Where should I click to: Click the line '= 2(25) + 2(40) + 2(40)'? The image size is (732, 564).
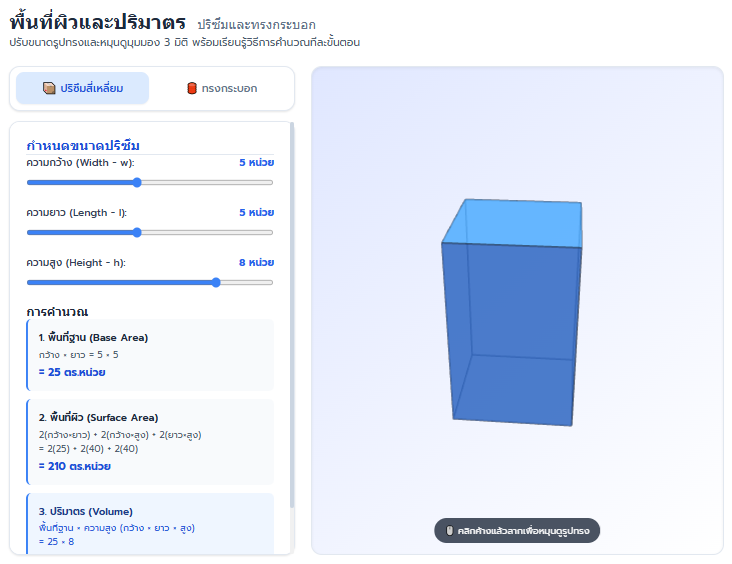(x=88, y=449)
